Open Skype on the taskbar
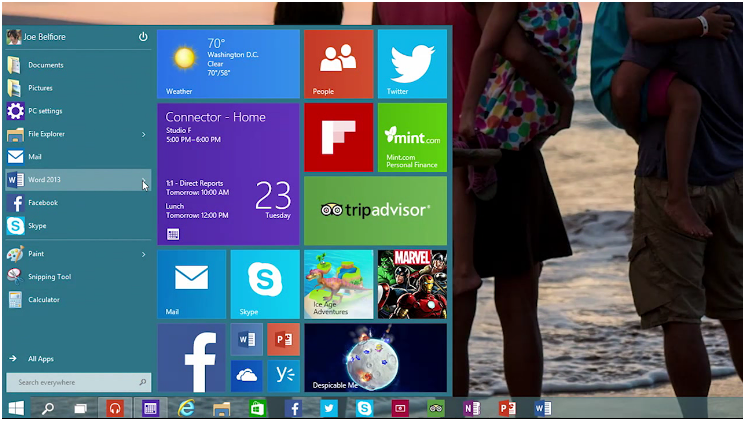This screenshot has width=745, height=421. click(x=364, y=408)
